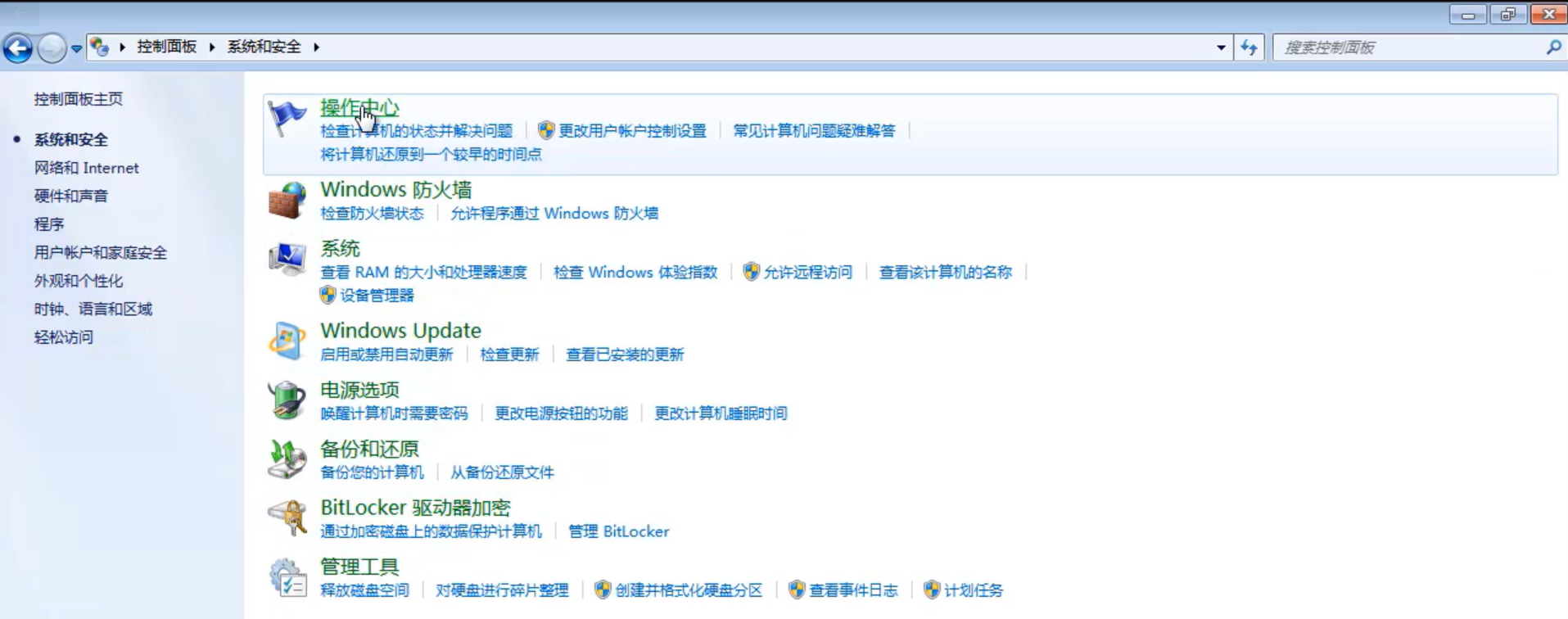Open 启用或禁用自动更新 link
The image size is (1568, 619).
pyautogui.click(x=386, y=354)
